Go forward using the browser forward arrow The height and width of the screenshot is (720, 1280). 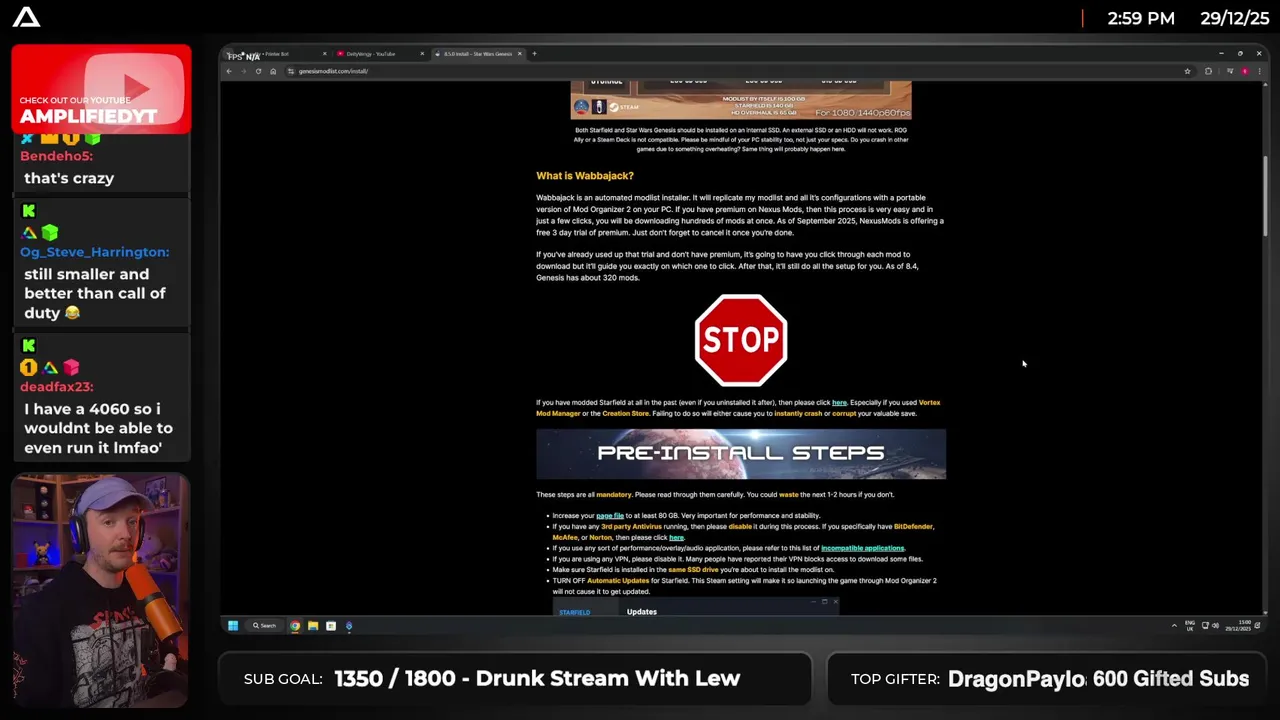coord(243,71)
